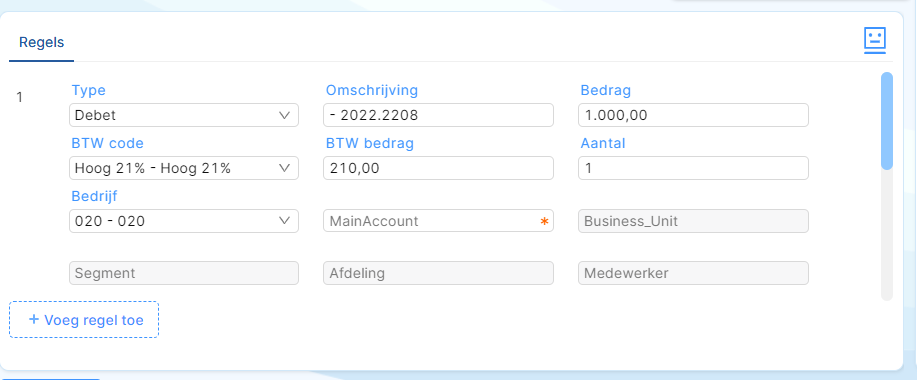Click the Voeg regel toe button
This screenshot has height=380, width=917.
[x=84, y=320]
